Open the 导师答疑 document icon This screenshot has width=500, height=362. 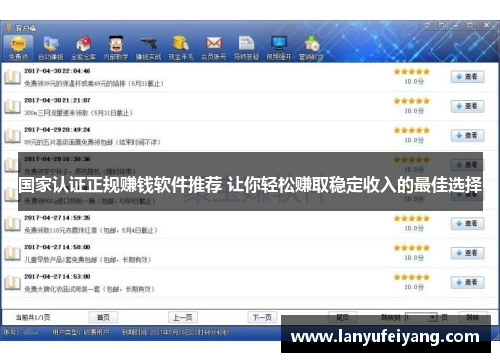246,48
